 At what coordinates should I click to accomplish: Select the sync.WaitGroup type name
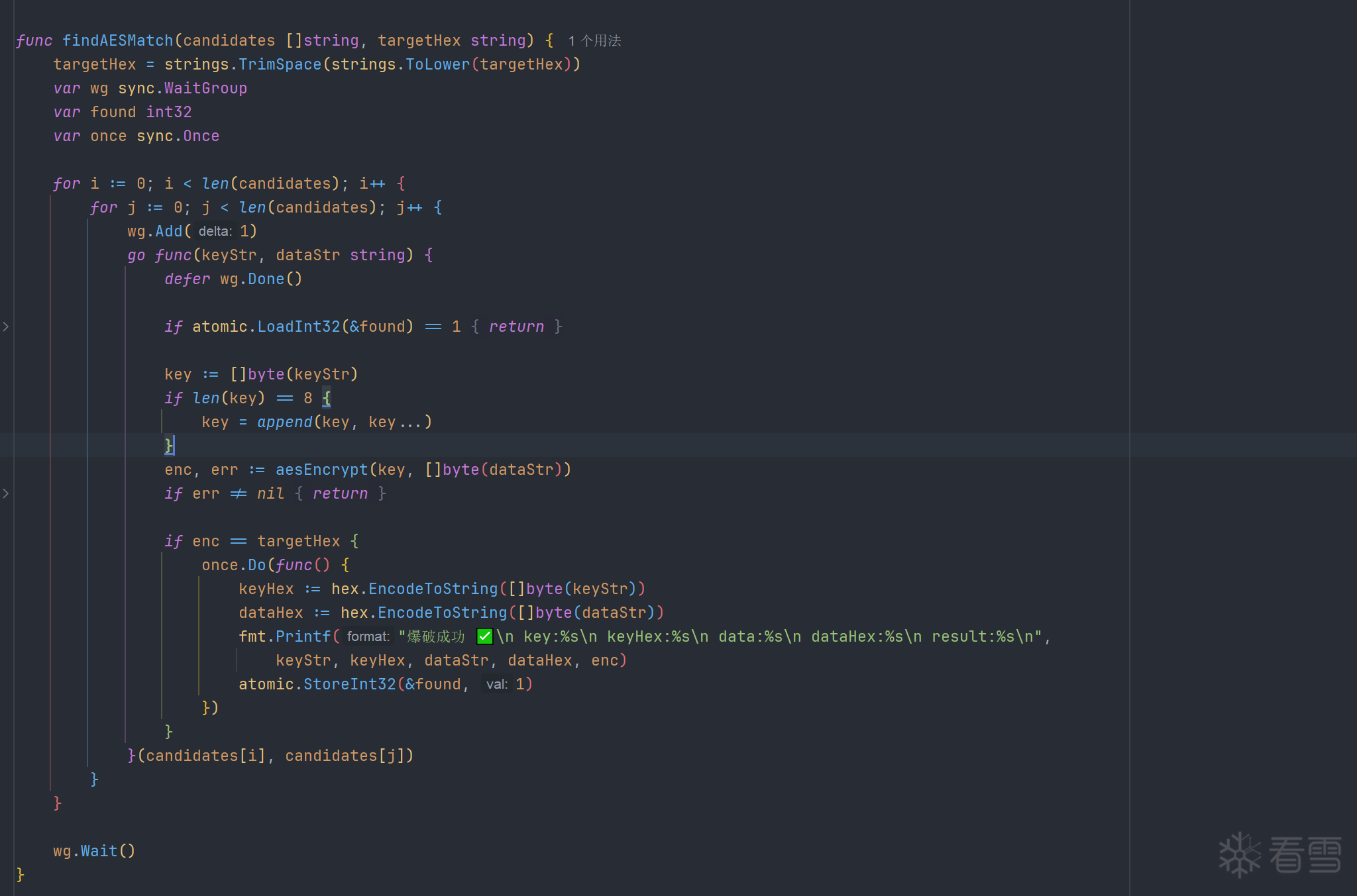pyautogui.click(x=205, y=88)
